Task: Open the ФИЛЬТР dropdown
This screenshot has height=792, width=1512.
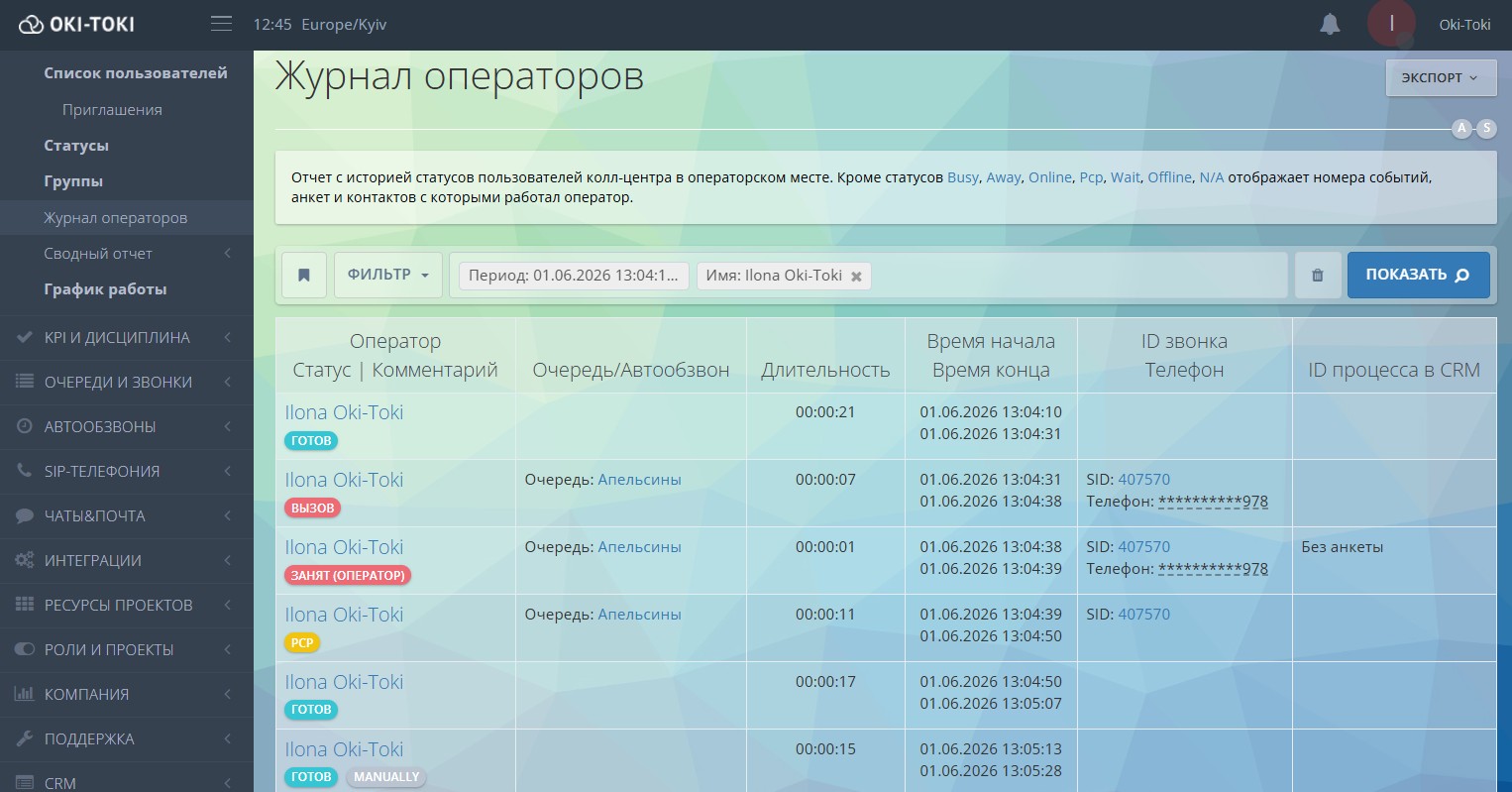Action: point(388,275)
